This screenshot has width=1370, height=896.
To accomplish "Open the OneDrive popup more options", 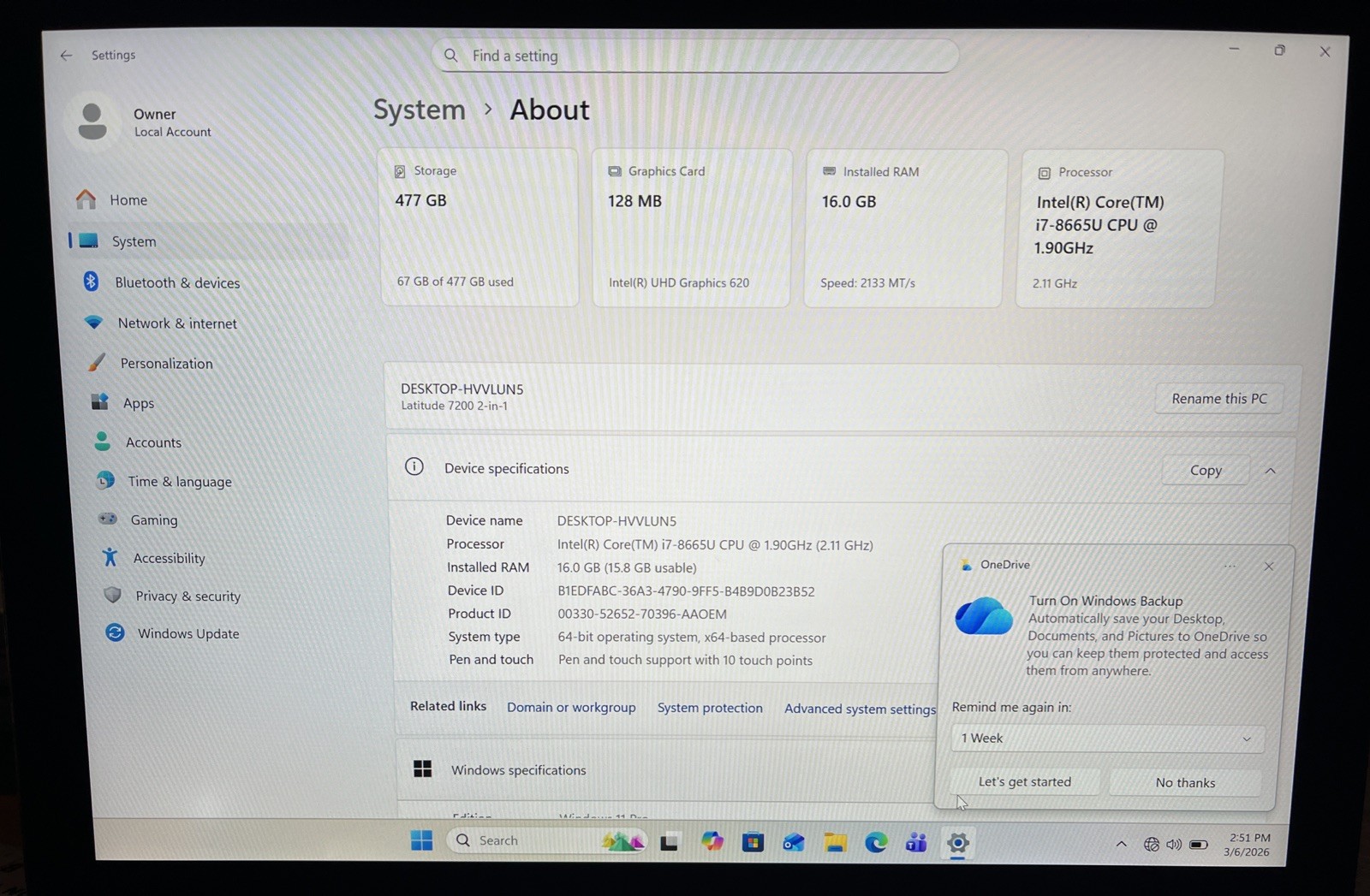I will click(x=1230, y=566).
